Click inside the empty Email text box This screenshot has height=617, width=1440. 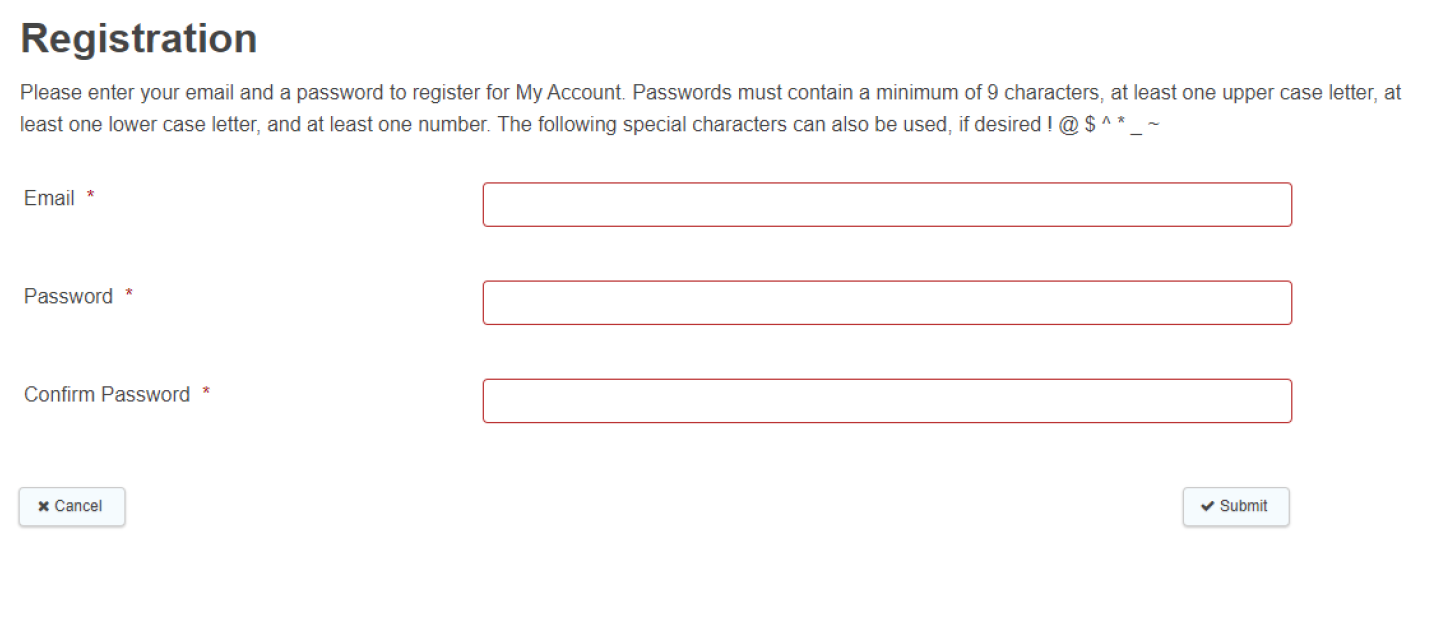886,204
